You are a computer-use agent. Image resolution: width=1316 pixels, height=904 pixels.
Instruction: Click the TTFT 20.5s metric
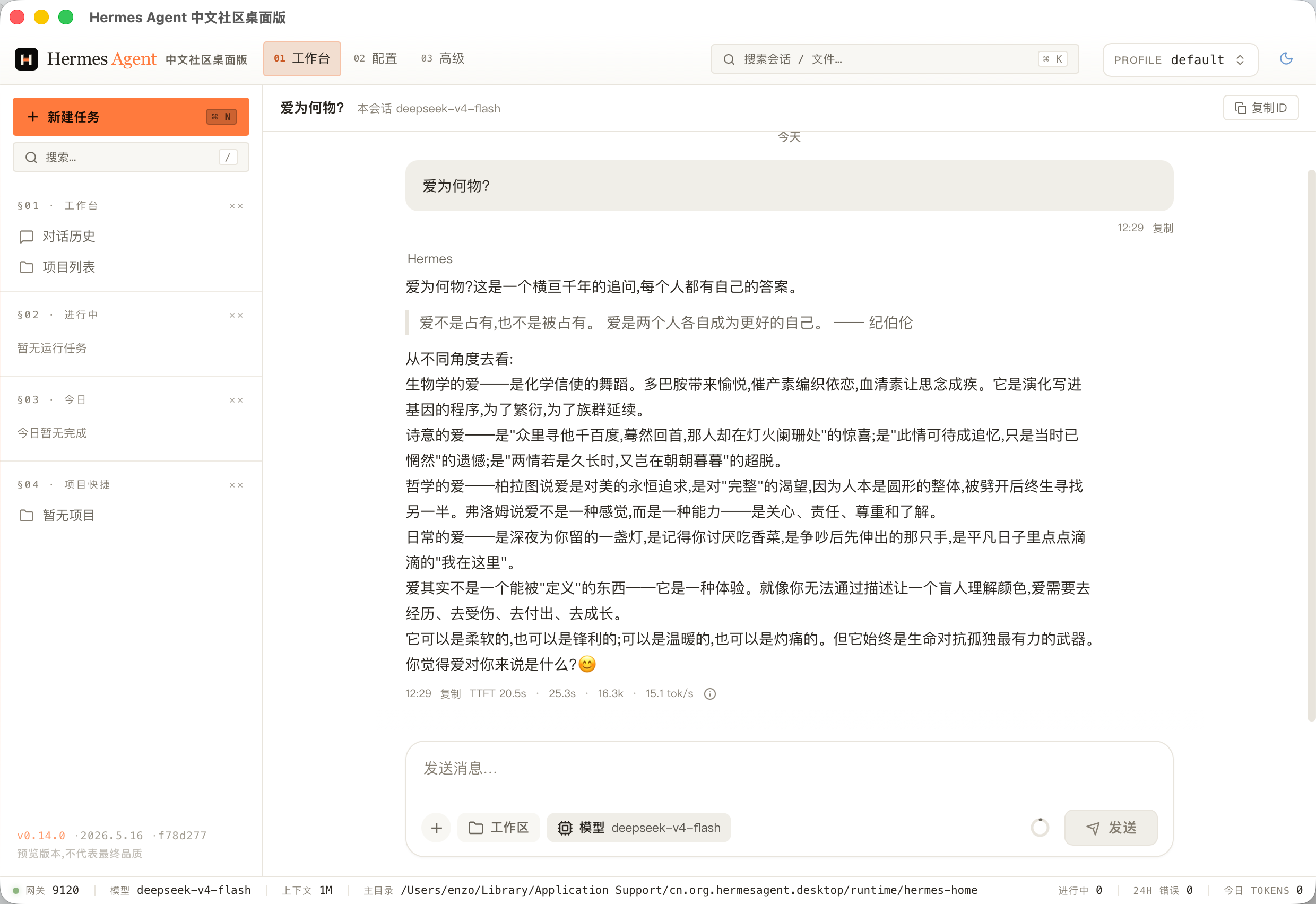[497, 693]
